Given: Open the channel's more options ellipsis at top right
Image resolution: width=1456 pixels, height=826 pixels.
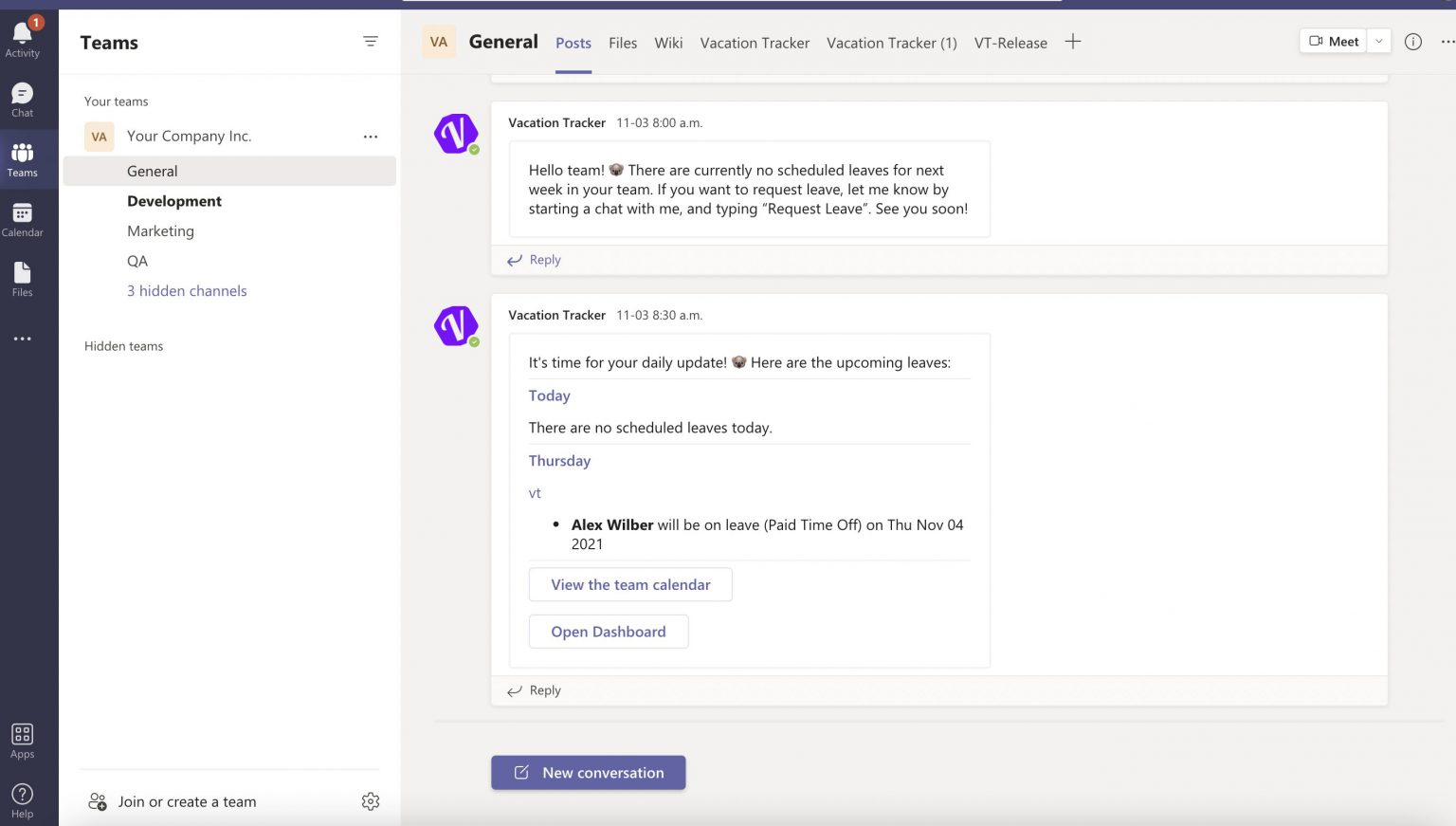Looking at the screenshot, I should click(1447, 42).
